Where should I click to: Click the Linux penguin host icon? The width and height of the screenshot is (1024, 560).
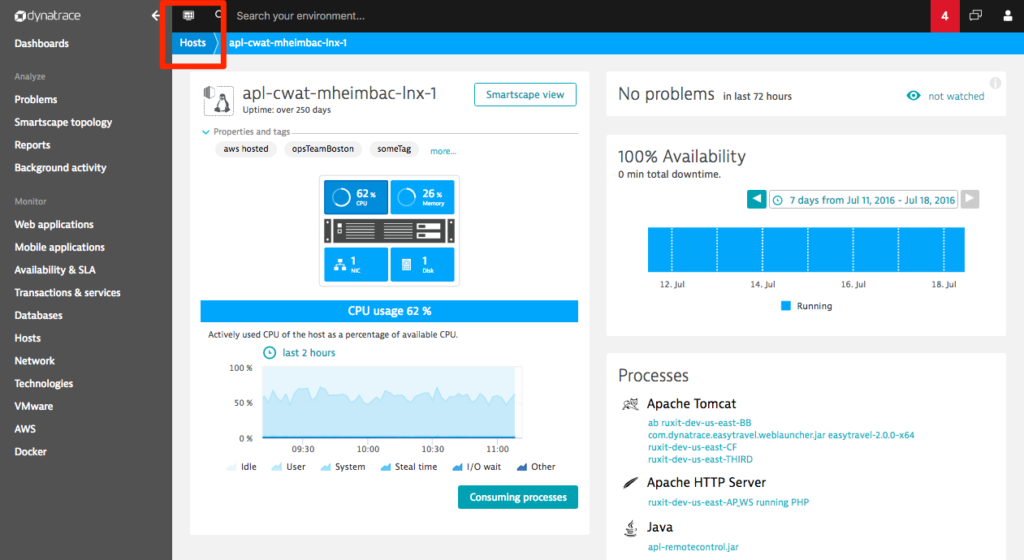tap(219, 101)
